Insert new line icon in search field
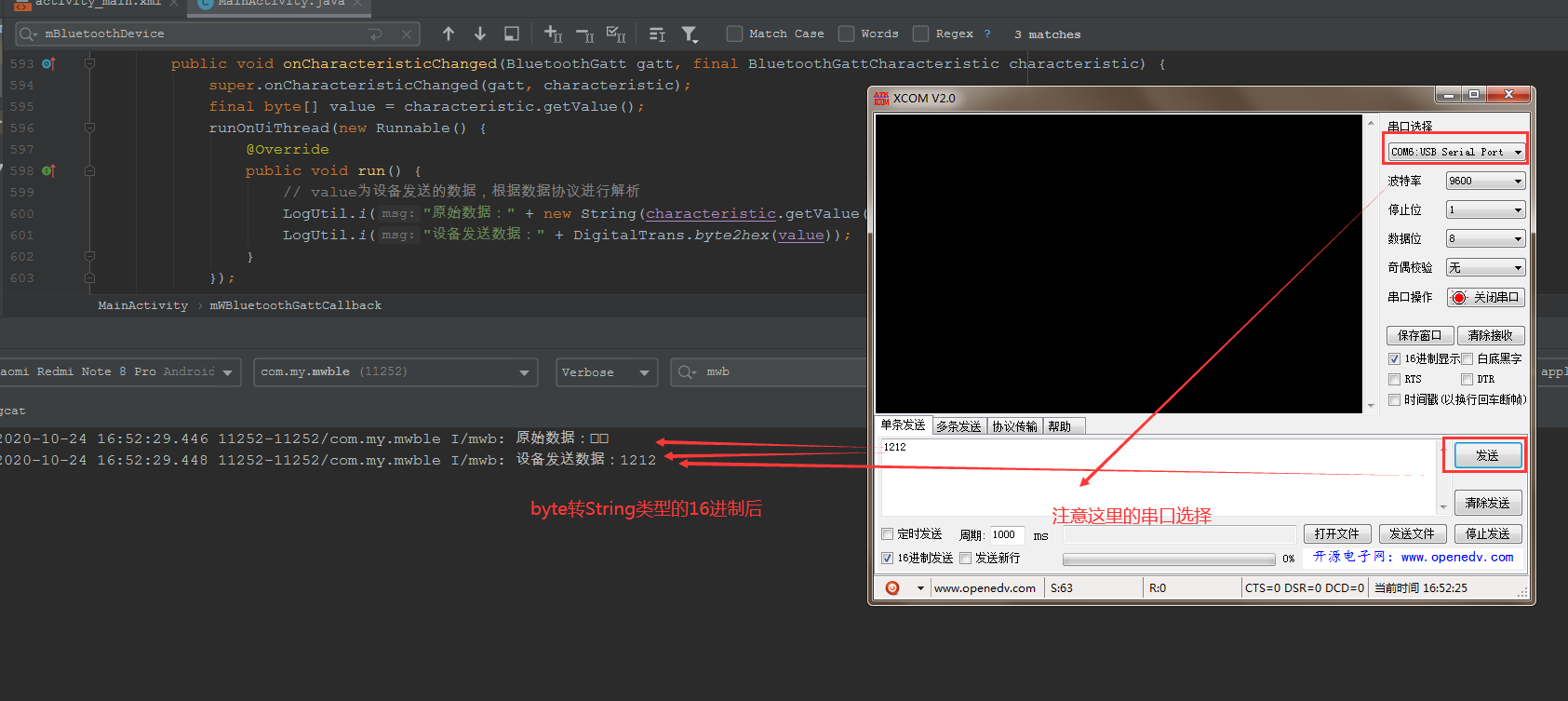The image size is (1568, 701). click(x=375, y=34)
